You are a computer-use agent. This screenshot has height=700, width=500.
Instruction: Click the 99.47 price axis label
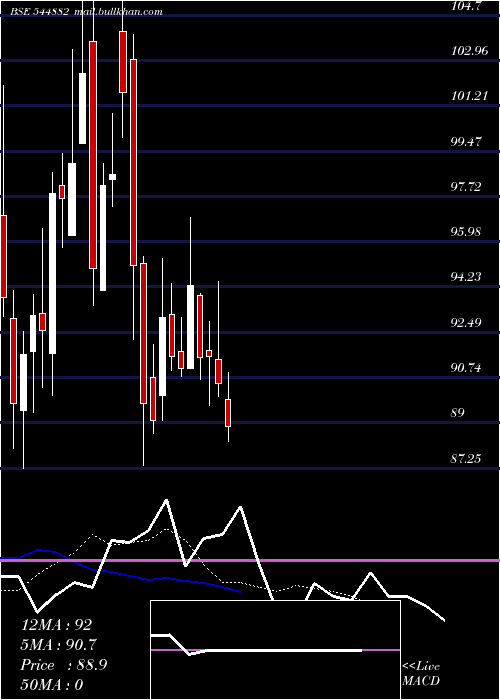coord(467,142)
